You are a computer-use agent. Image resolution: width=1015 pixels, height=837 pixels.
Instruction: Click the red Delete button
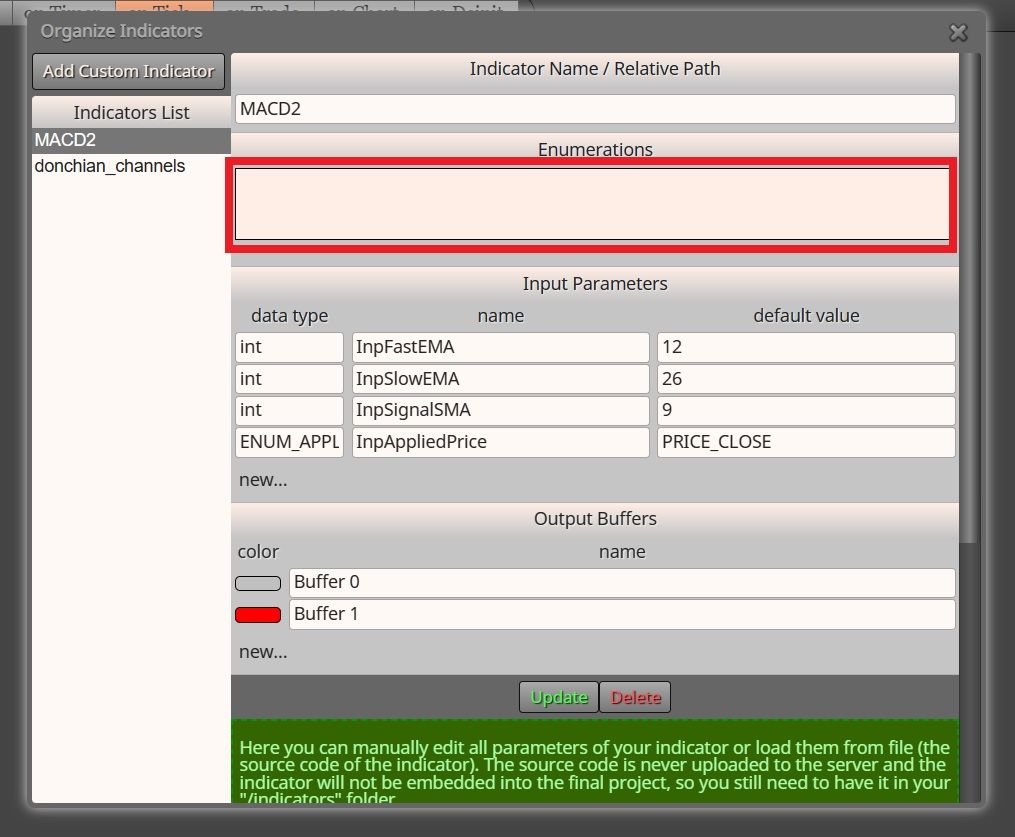[x=635, y=697]
